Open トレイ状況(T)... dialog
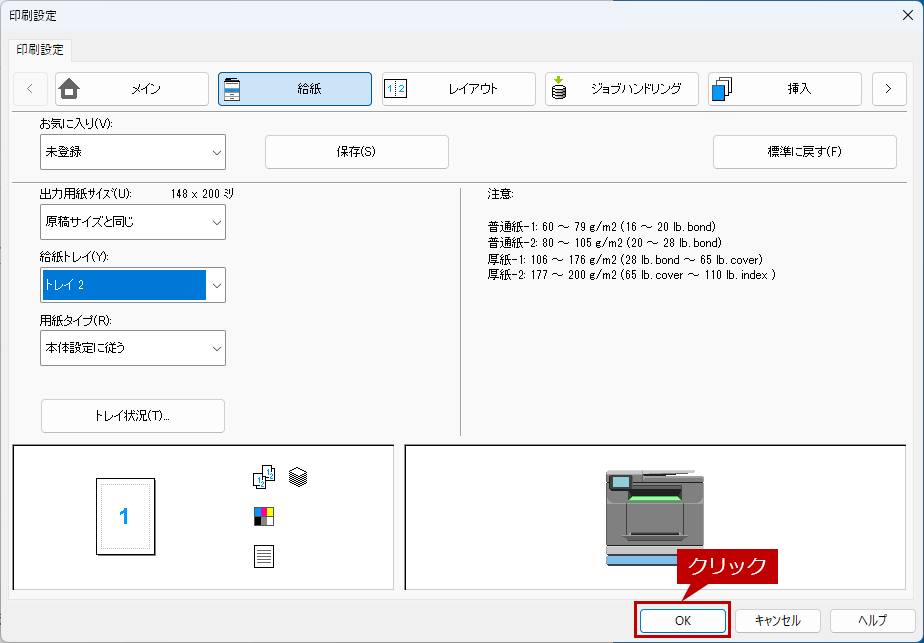 tap(132, 416)
